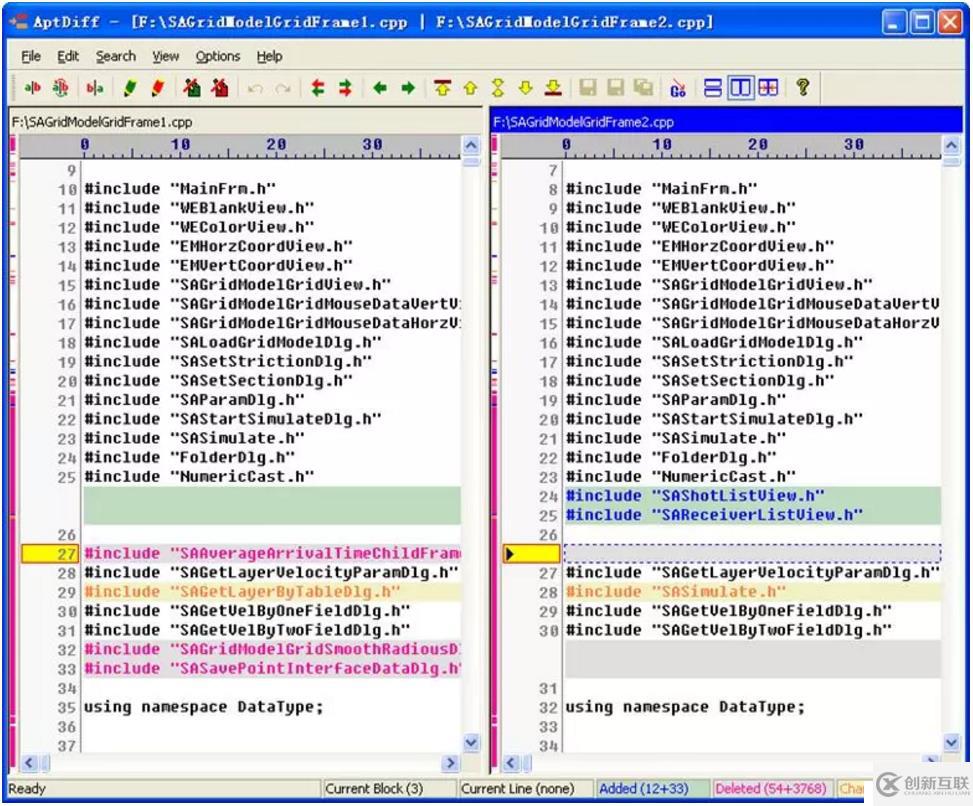Screen dimensions: 973x806
Task: Click the double red-green right merge arrows
Action: click(x=346, y=88)
